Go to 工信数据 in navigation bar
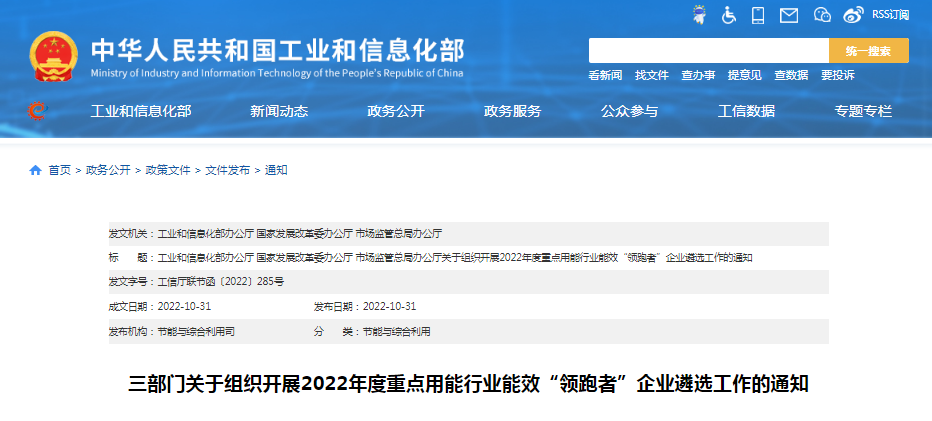The height and width of the screenshot is (421, 932). pyautogui.click(x=746, y=111)
